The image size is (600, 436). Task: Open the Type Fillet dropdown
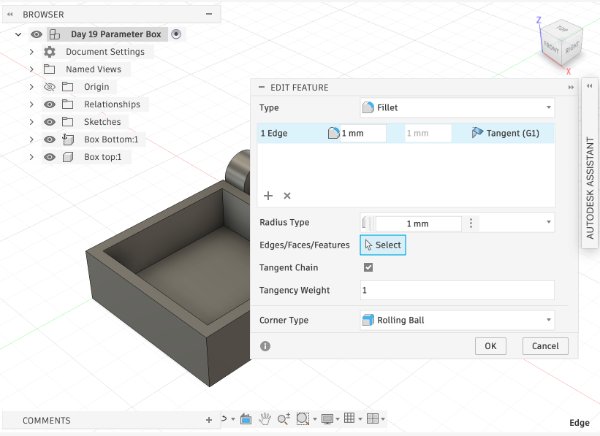457,108
